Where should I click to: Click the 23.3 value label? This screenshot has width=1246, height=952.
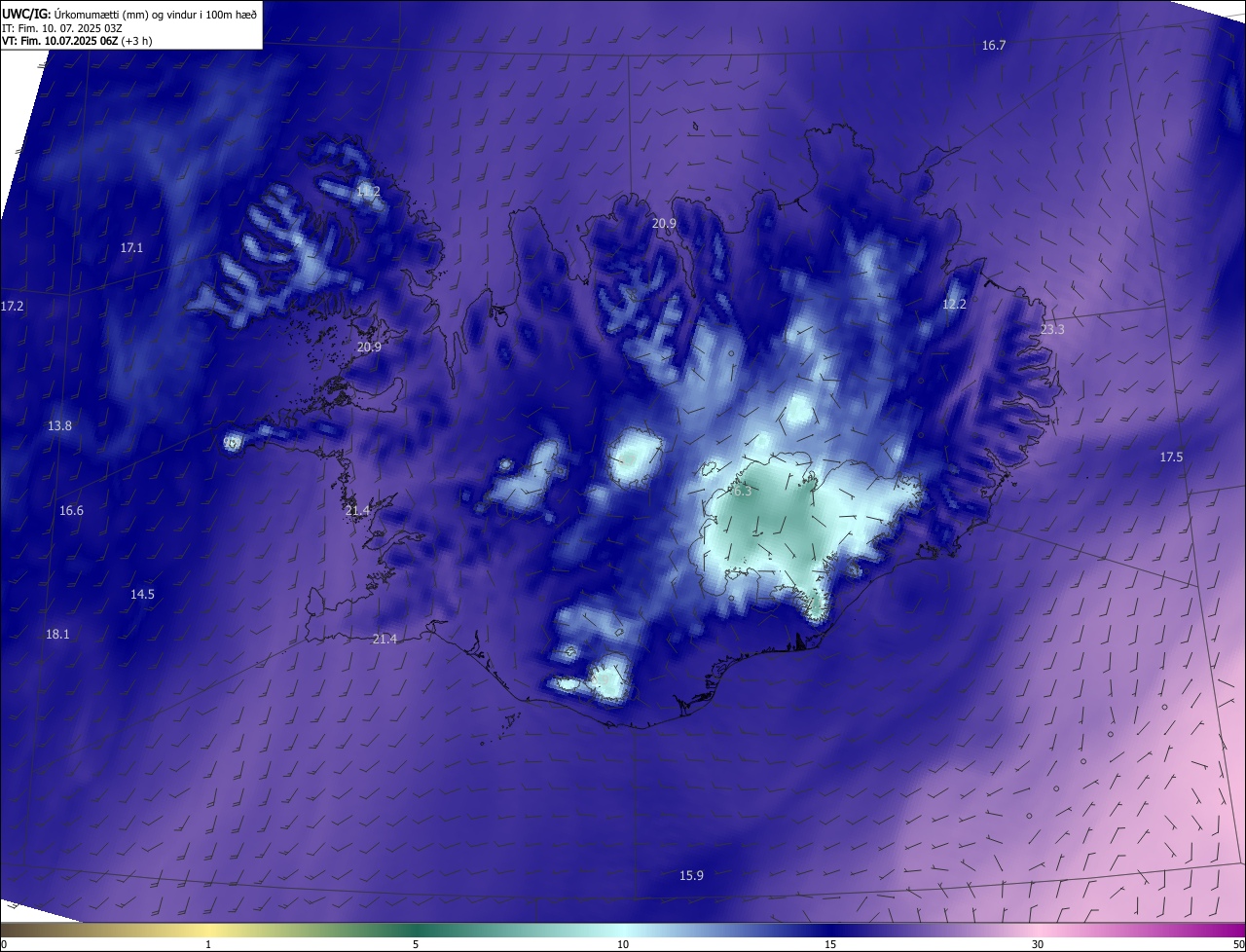point(1052,330)
